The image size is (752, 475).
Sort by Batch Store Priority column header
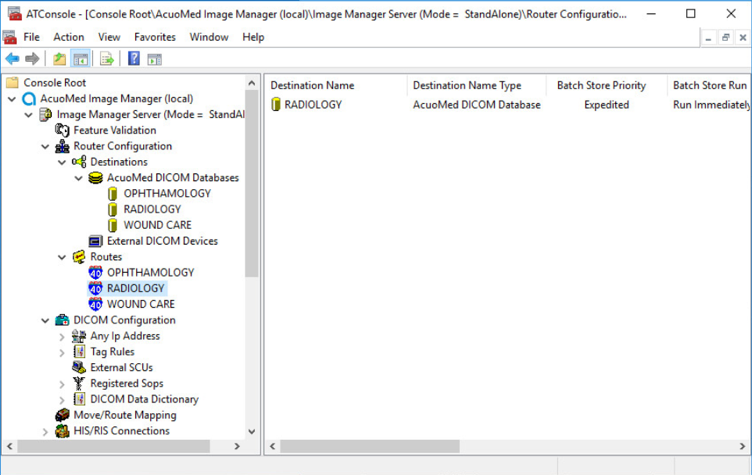tap(607, 85)
